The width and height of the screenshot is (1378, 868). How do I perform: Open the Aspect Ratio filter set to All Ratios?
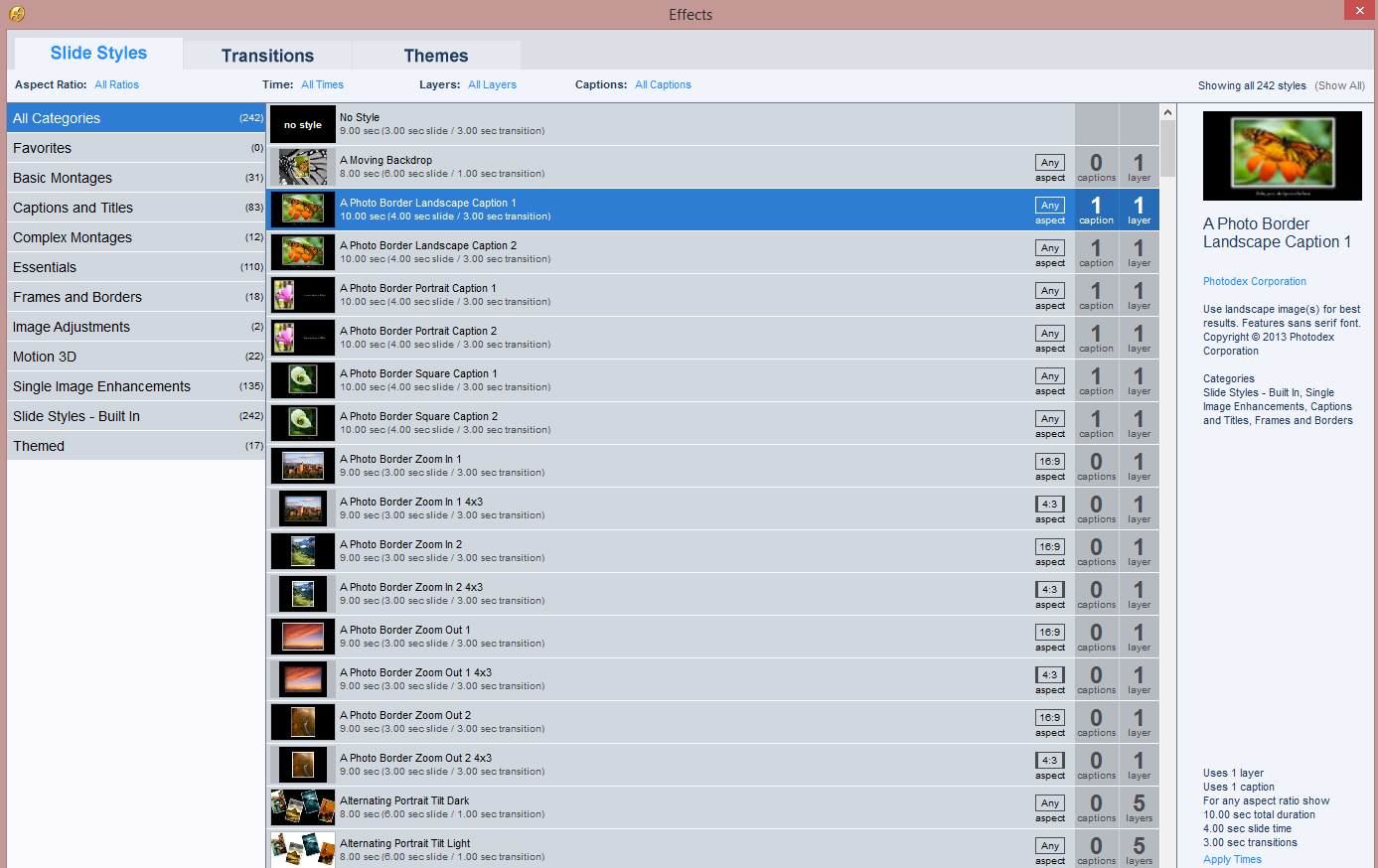click(116, 84)
